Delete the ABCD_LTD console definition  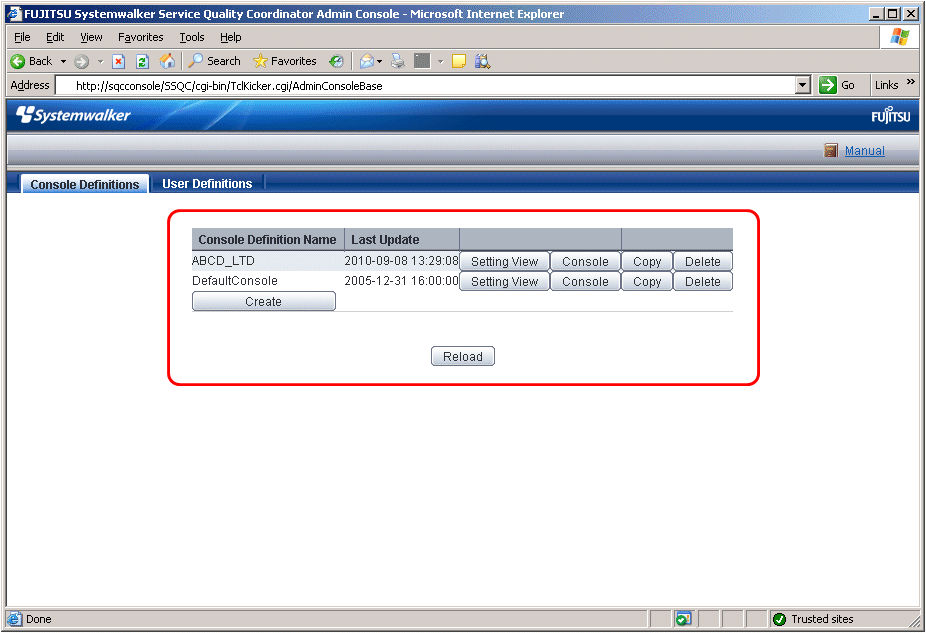click(x=703, y=262)
